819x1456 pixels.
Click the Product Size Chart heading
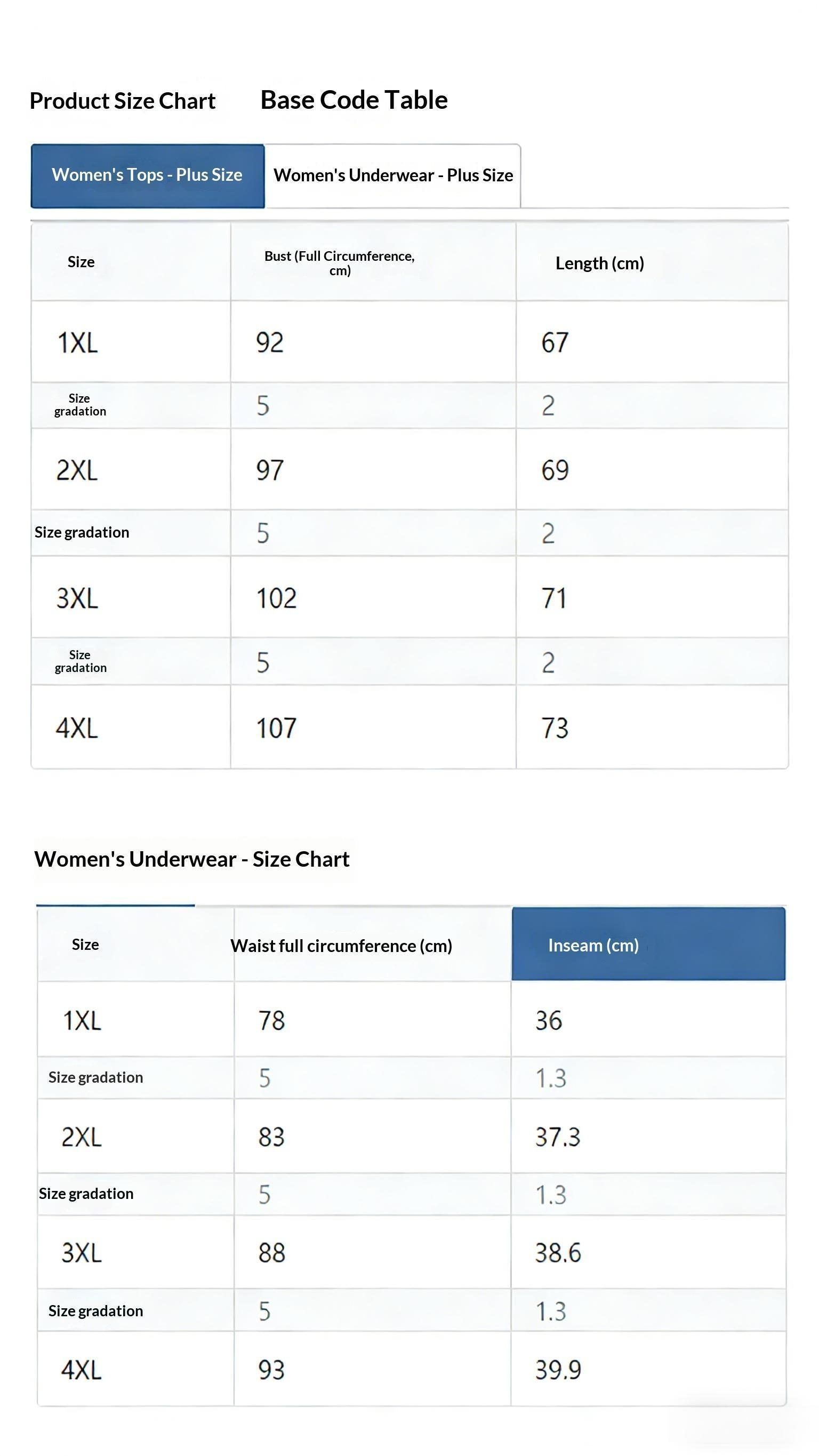click(122, 101)
